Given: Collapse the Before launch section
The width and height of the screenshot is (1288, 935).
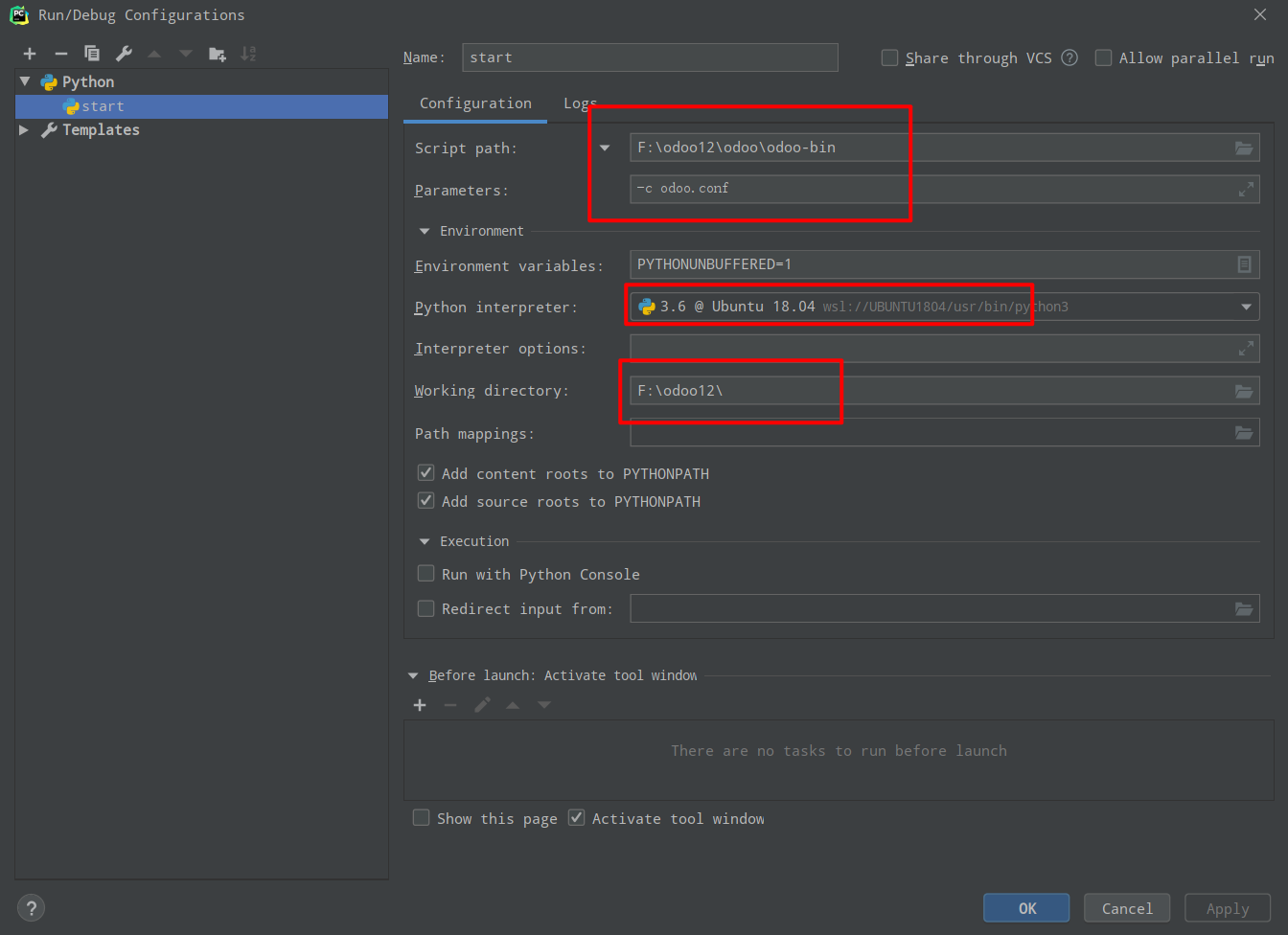Looking at the screenshot, I should [413, 675].
